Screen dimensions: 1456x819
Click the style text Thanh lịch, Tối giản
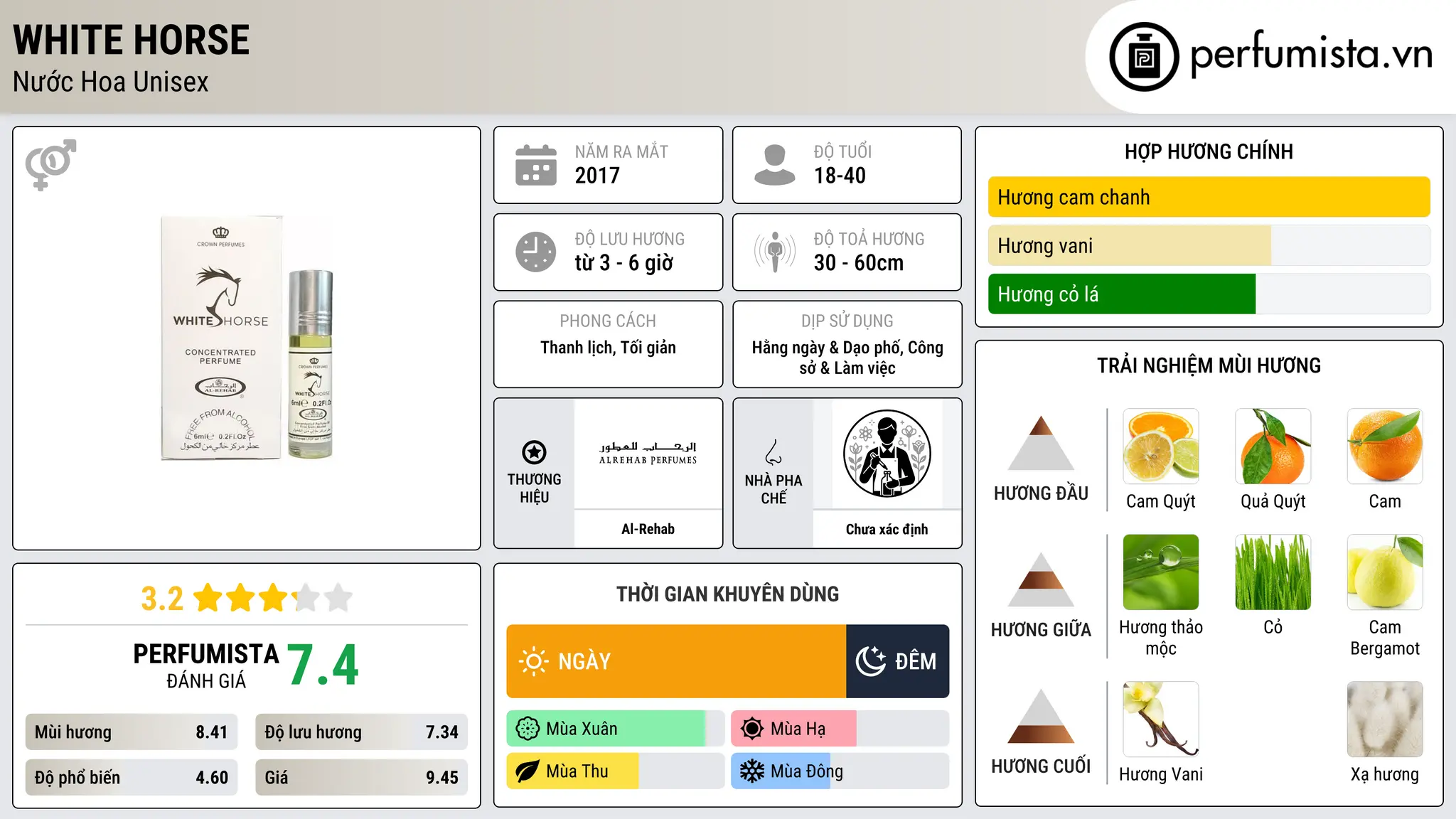click(x=608, y=348)
